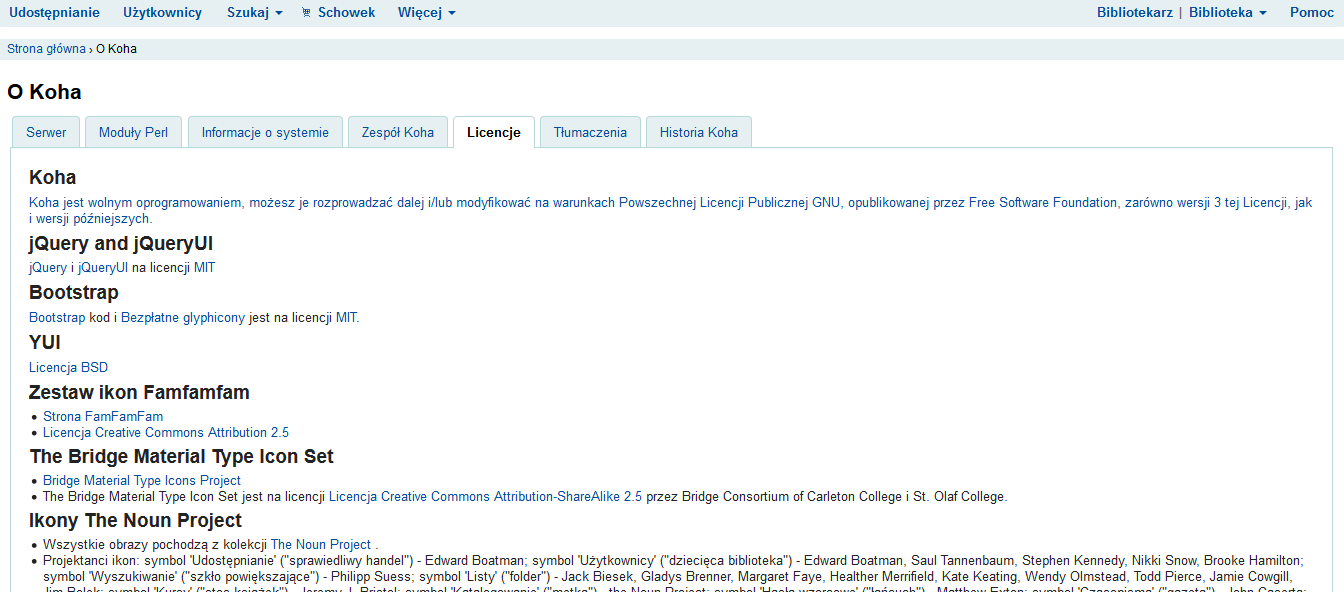Click the Strona główna breadcrumb link

point(46,49)
